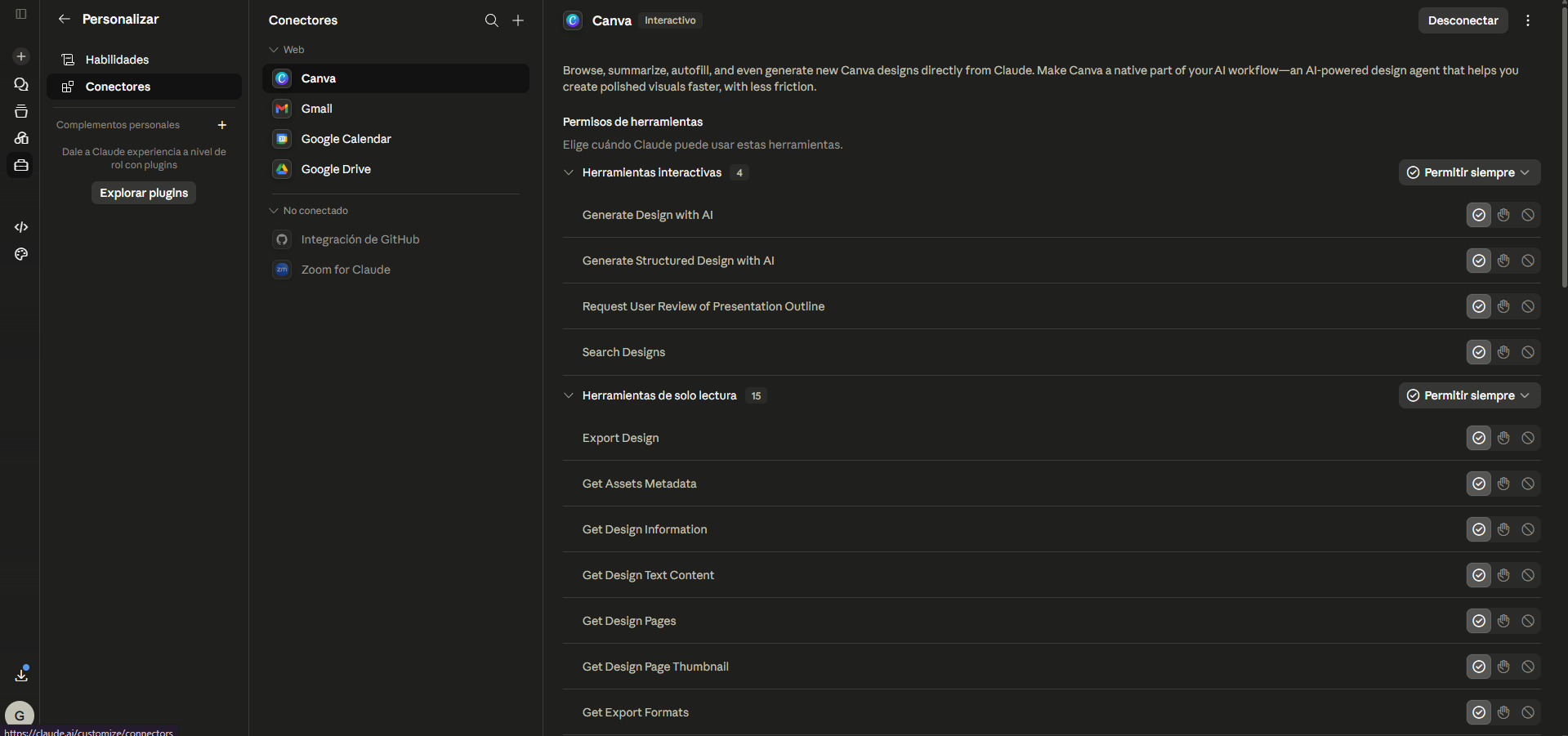Open the Habilidades section
The image size is (1568, 736).
pyautogui.click(x=144, y=60)
